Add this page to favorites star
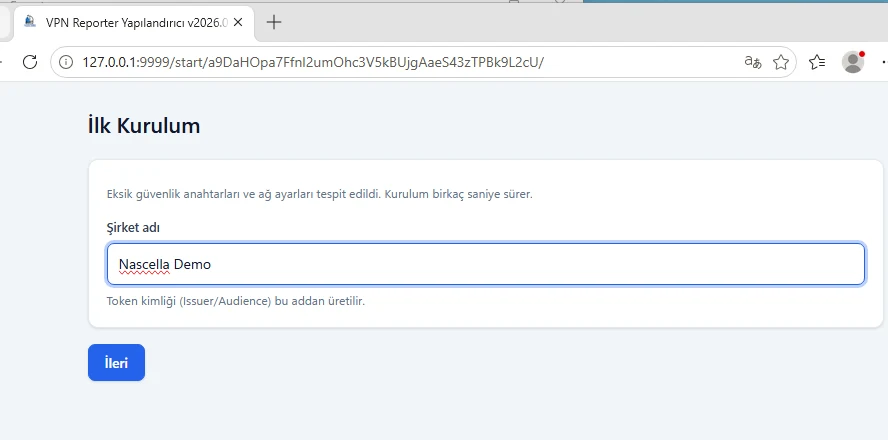Image resolution: width=888 pixels, height=440 pixels. pyautogui.click(x=781, y=62)
